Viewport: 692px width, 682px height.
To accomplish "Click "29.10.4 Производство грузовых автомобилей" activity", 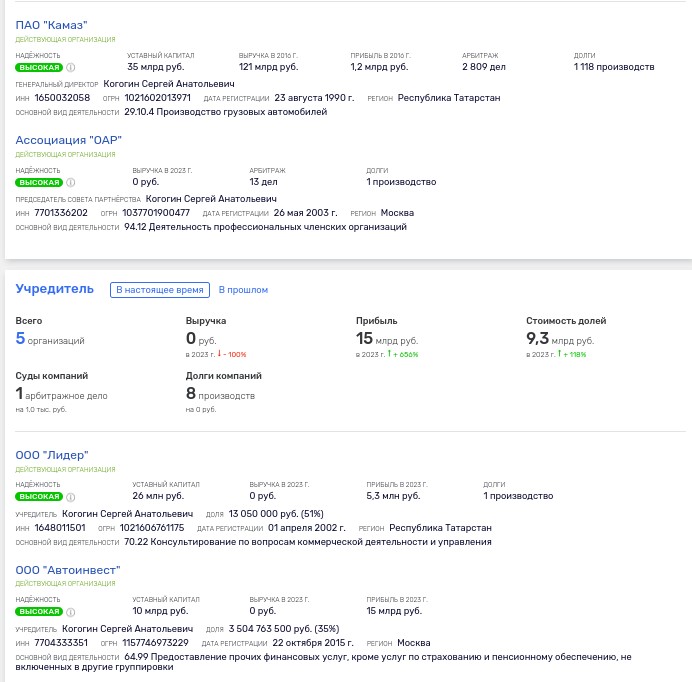I will [226, 112].
